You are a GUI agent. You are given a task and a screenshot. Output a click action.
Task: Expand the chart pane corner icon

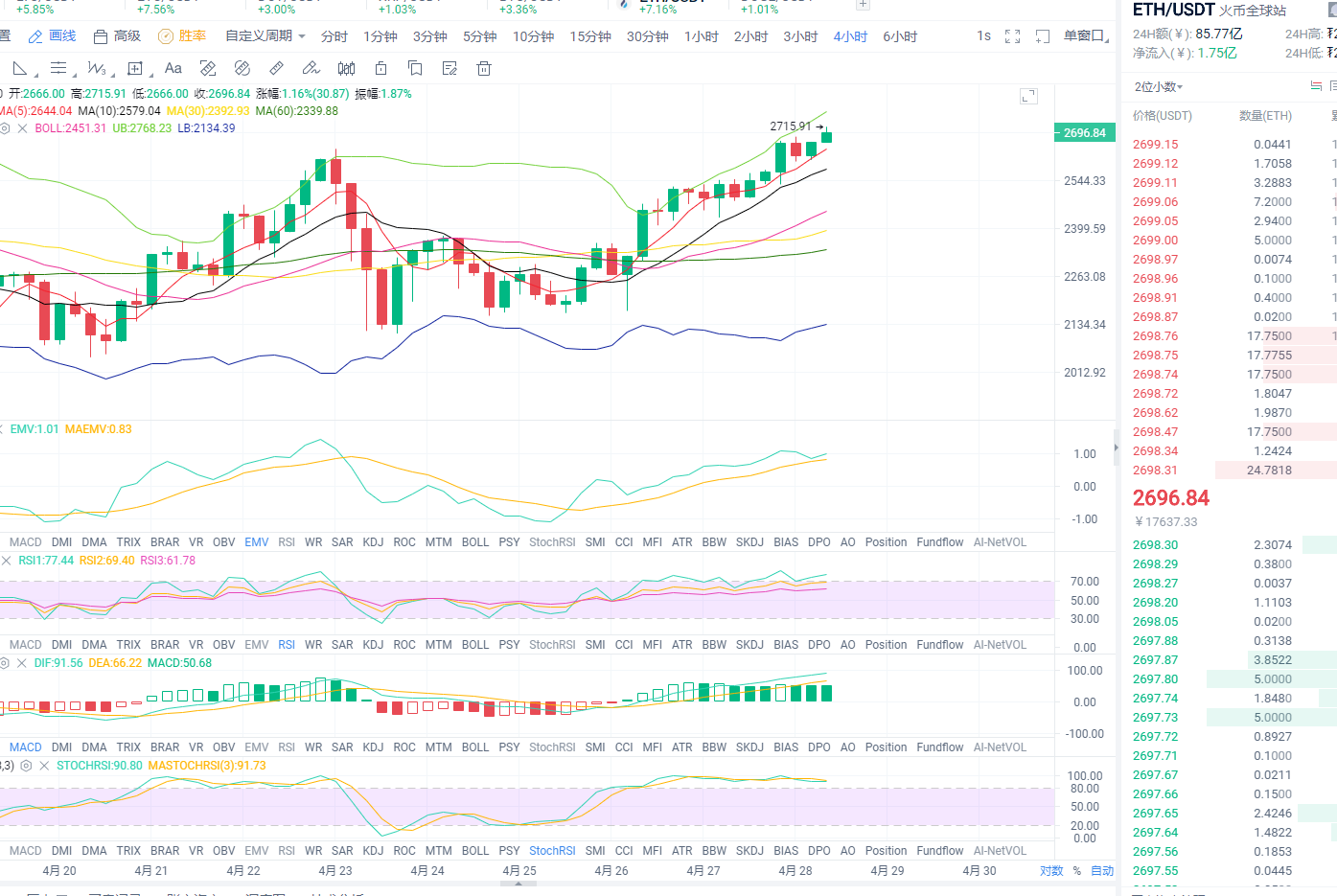point(1028,96)
